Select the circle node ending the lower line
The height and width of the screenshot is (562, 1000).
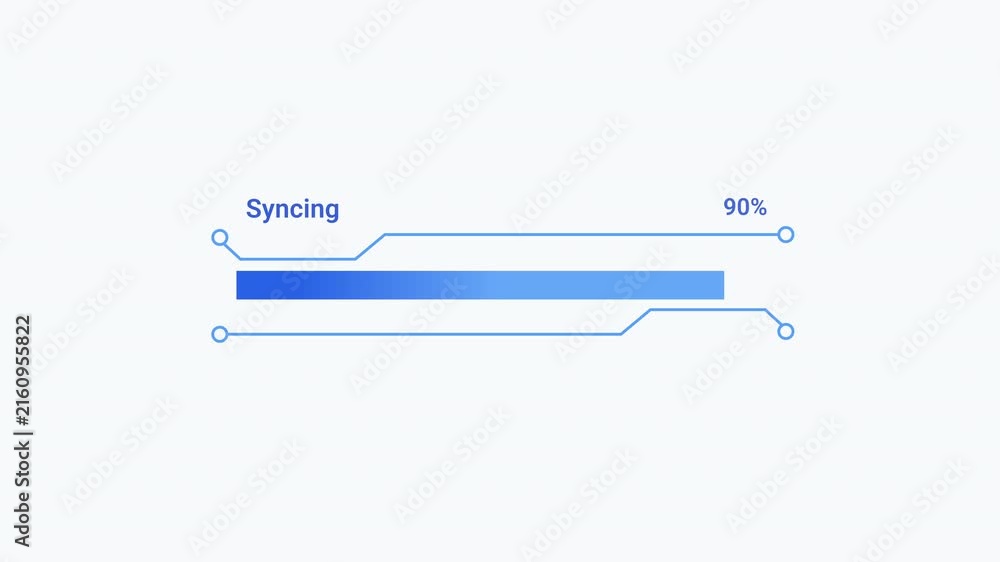[786, 331]
